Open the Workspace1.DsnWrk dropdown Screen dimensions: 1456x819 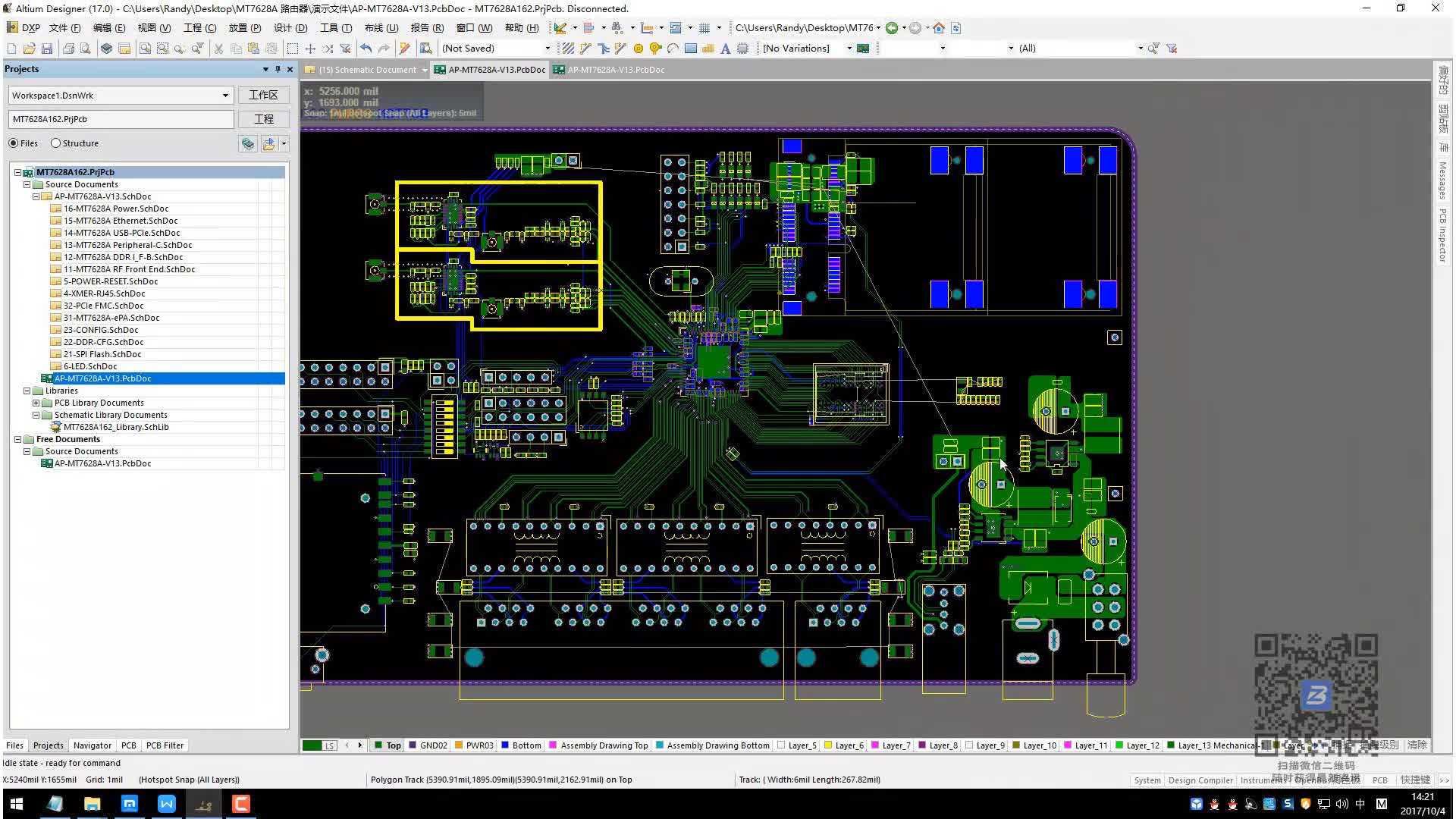click(x=225, y=96)
